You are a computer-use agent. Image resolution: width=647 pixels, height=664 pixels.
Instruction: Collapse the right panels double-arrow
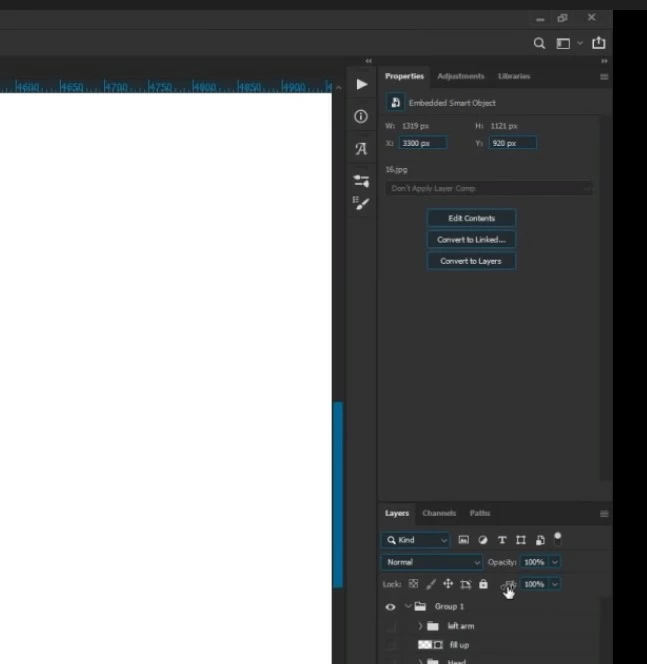tap(604, 61)
